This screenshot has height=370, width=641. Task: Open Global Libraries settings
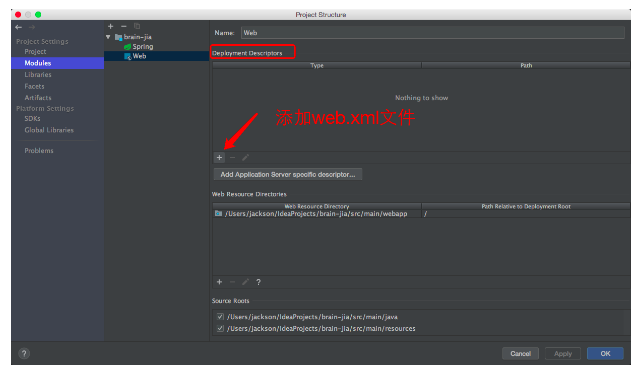click(x=49, y=130)
